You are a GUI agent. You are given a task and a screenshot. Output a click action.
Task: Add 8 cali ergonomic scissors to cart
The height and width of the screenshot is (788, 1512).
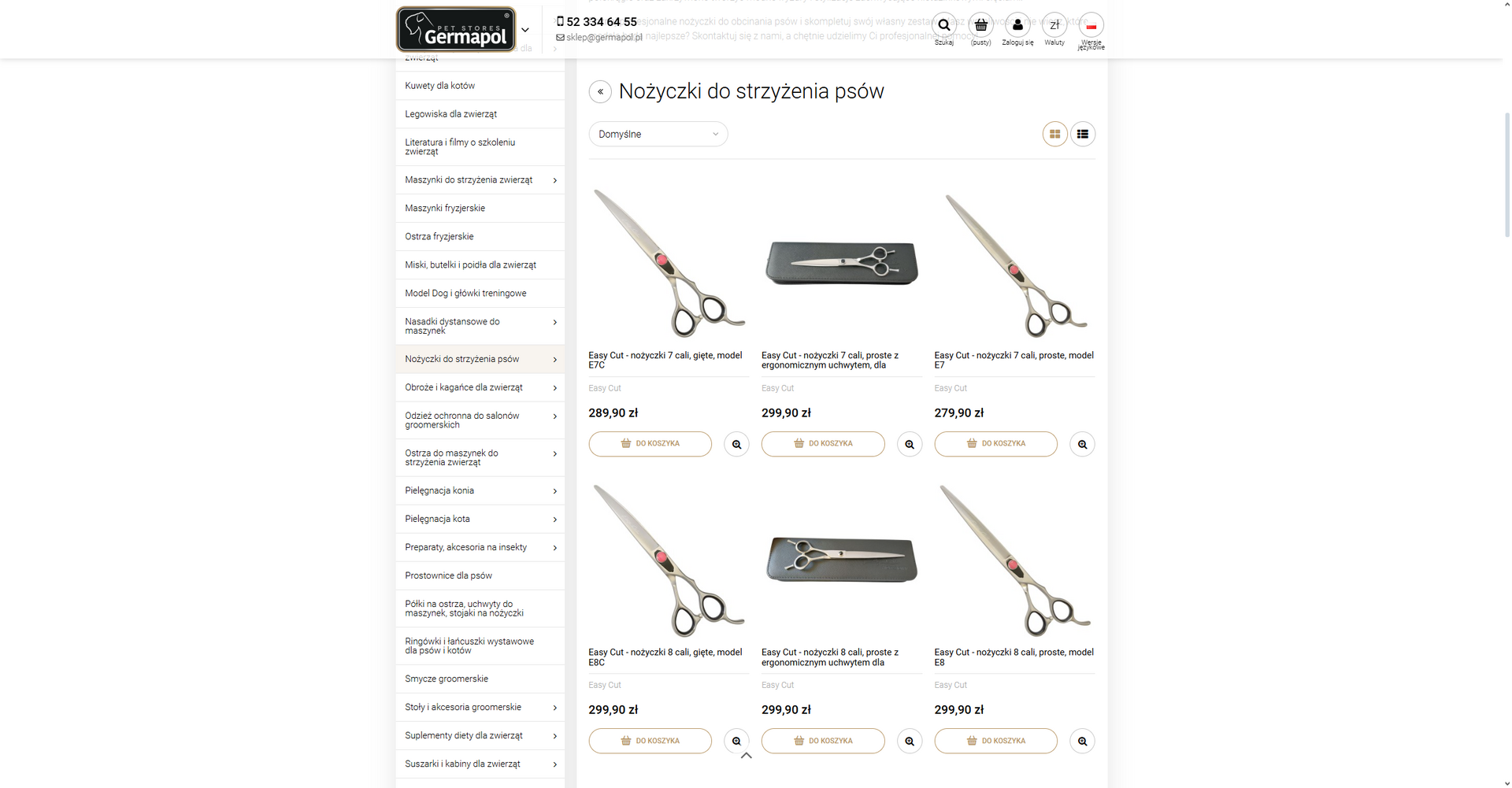(823, 741)
